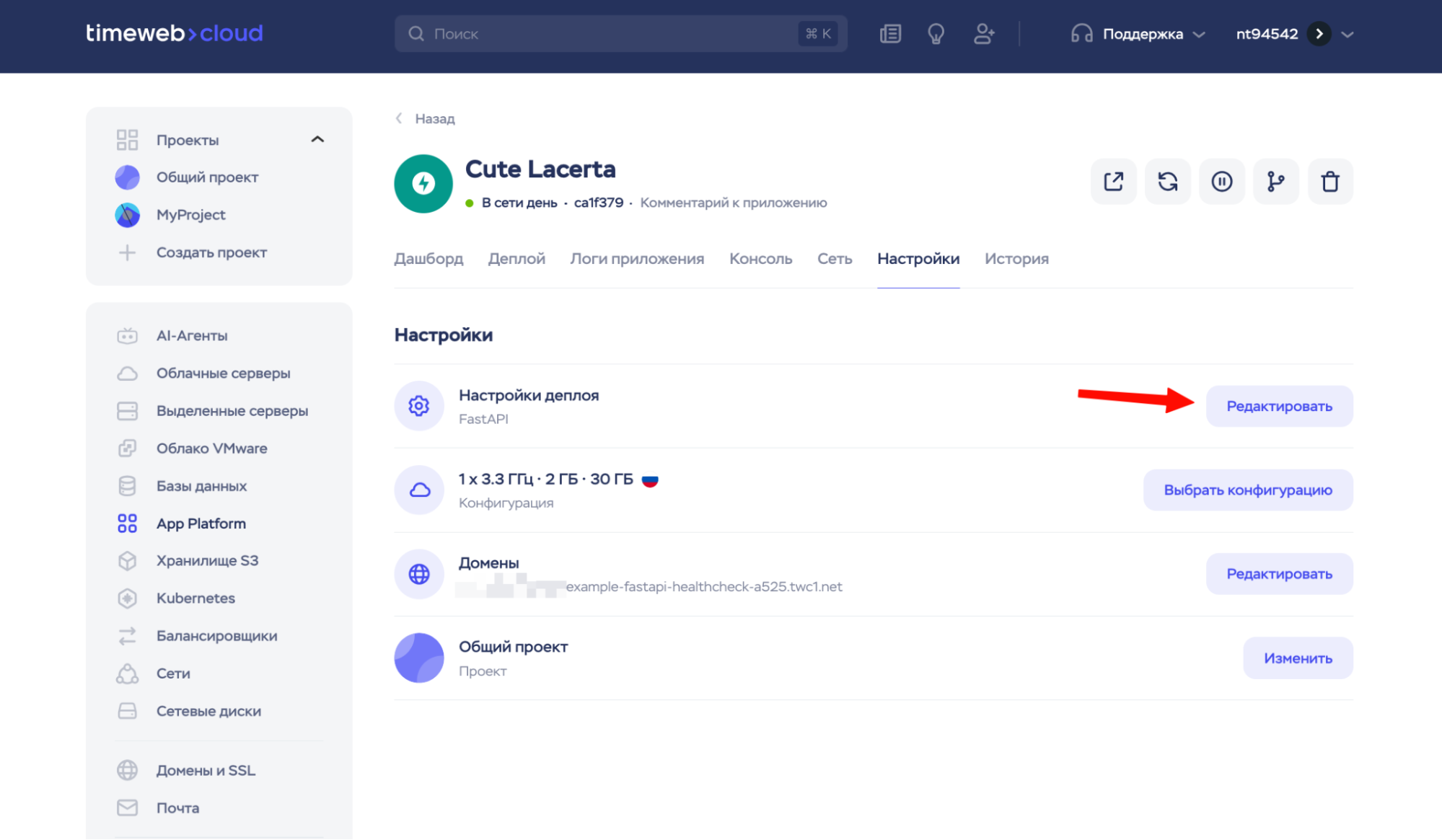Collapse the Проекты section chevron
Screen dimensions: 1442x840
click(x=317, y=139)
